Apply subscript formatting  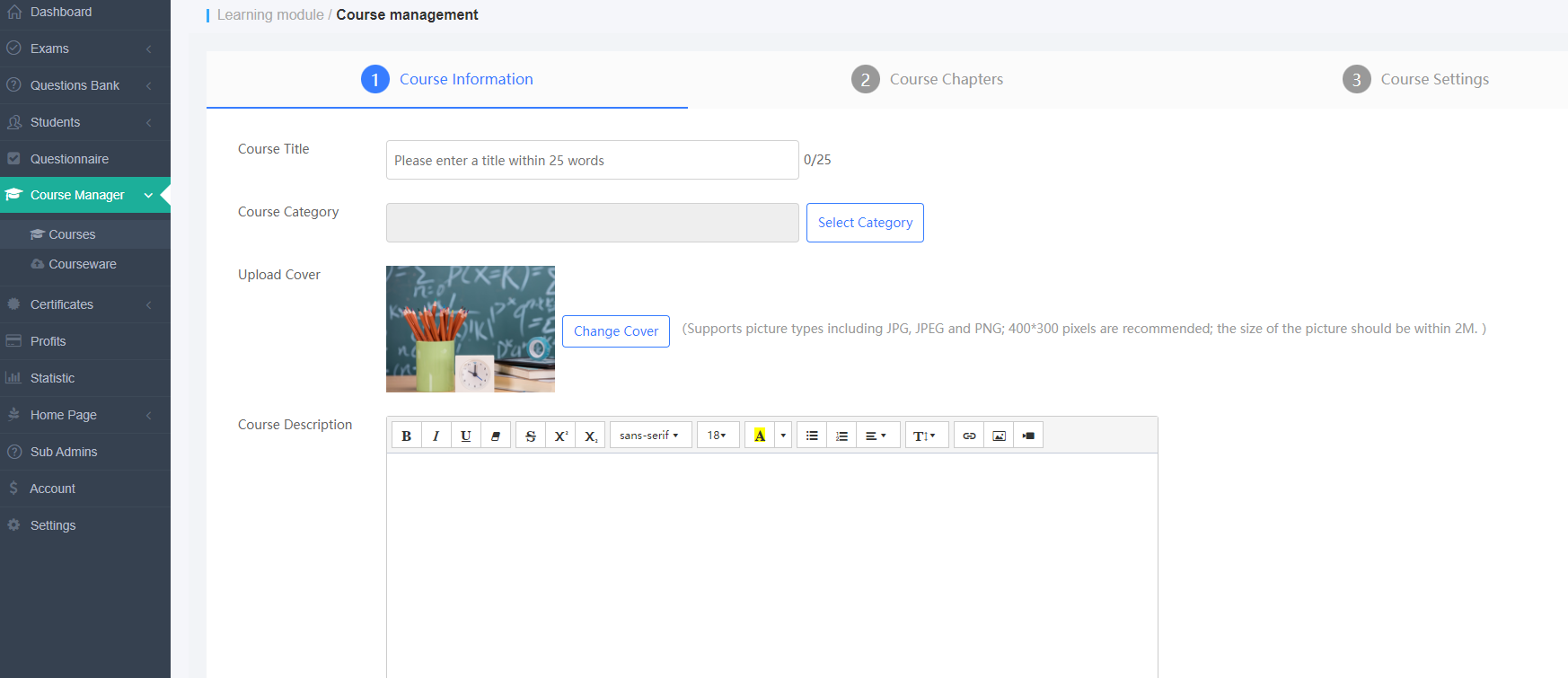point(590,436)
